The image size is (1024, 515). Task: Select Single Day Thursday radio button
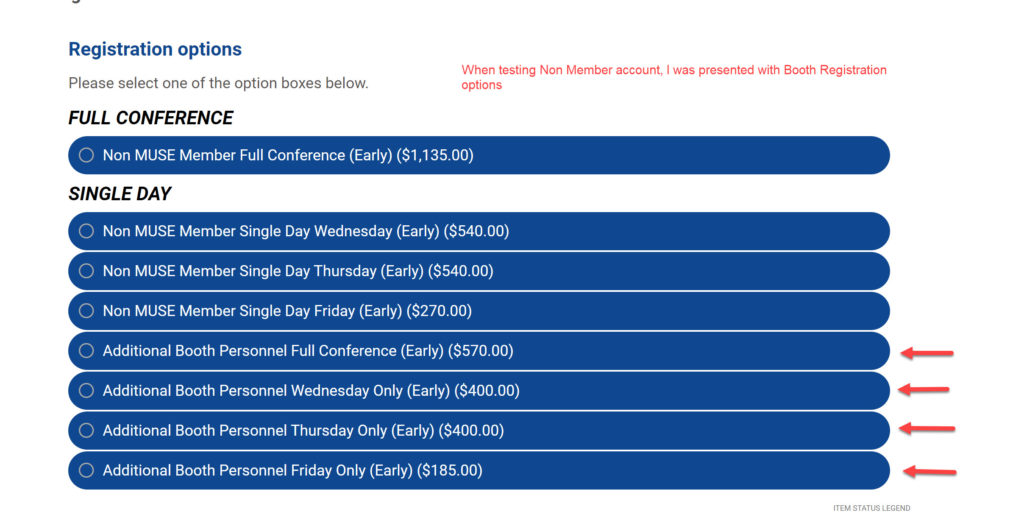coord(86,271)
